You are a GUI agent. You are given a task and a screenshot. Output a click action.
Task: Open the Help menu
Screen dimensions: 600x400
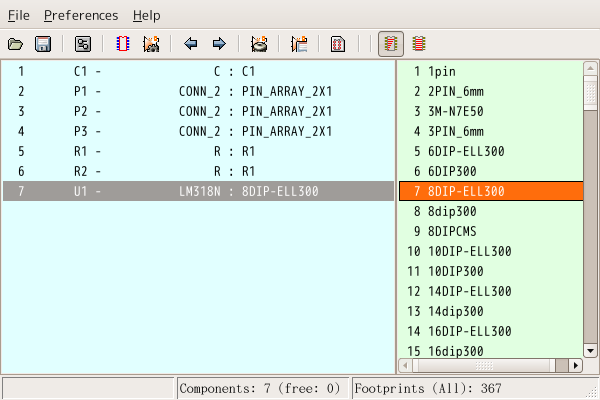point(146,16)
